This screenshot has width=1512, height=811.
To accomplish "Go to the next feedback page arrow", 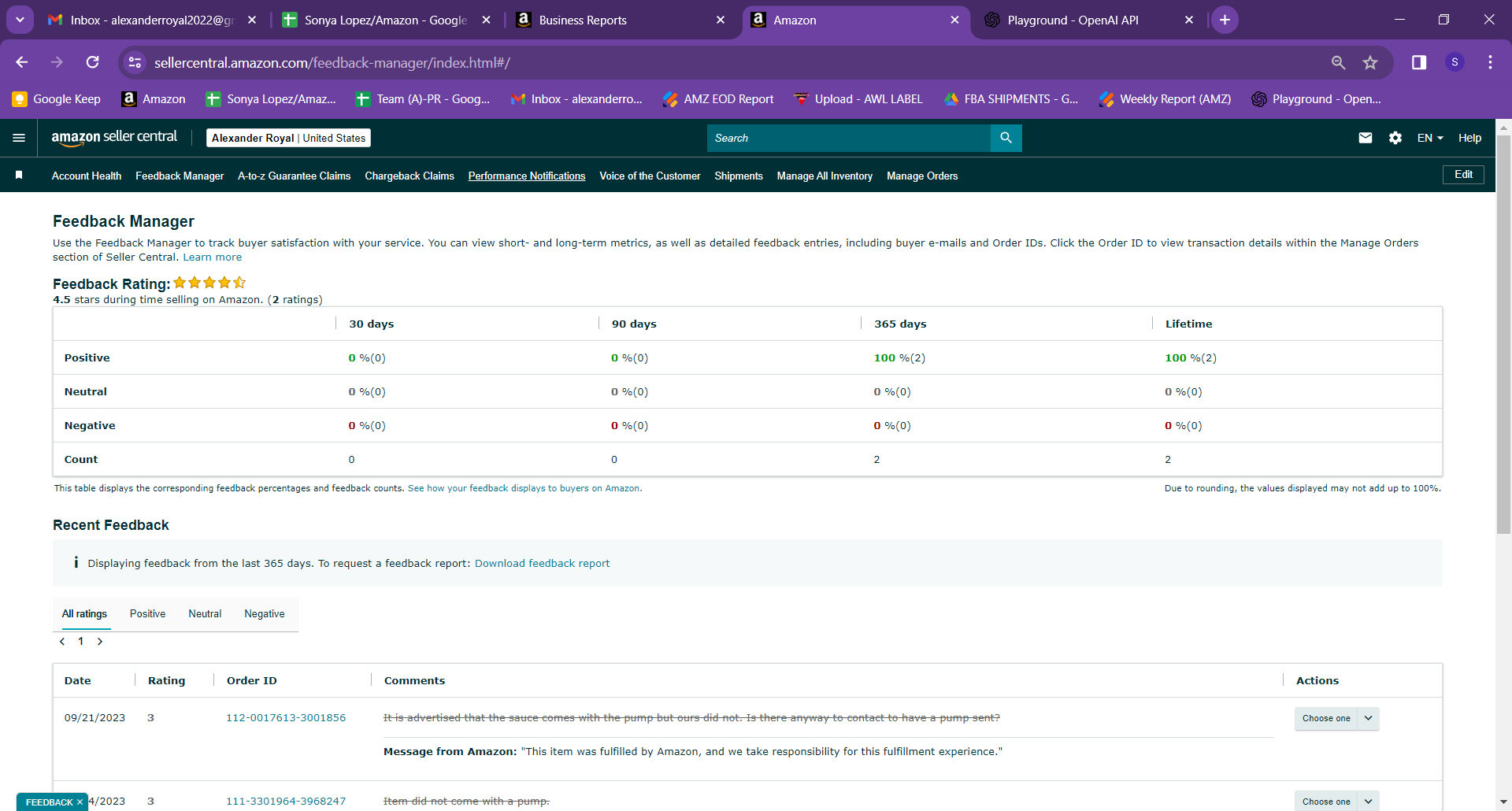I will [100, 641].
